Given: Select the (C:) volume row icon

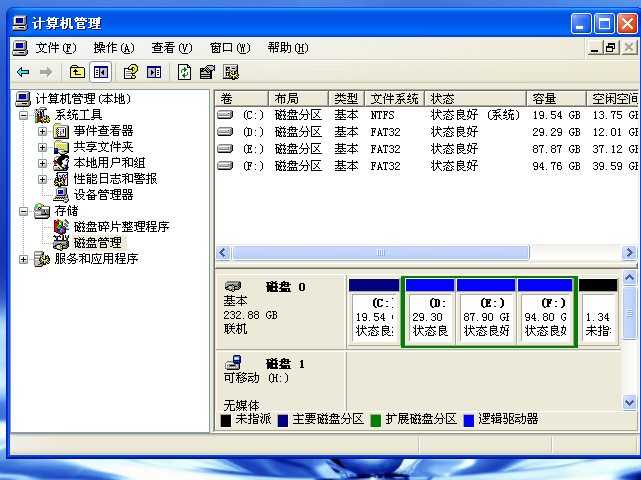Looking at the screenshot, I should click(x=226, y=115).
